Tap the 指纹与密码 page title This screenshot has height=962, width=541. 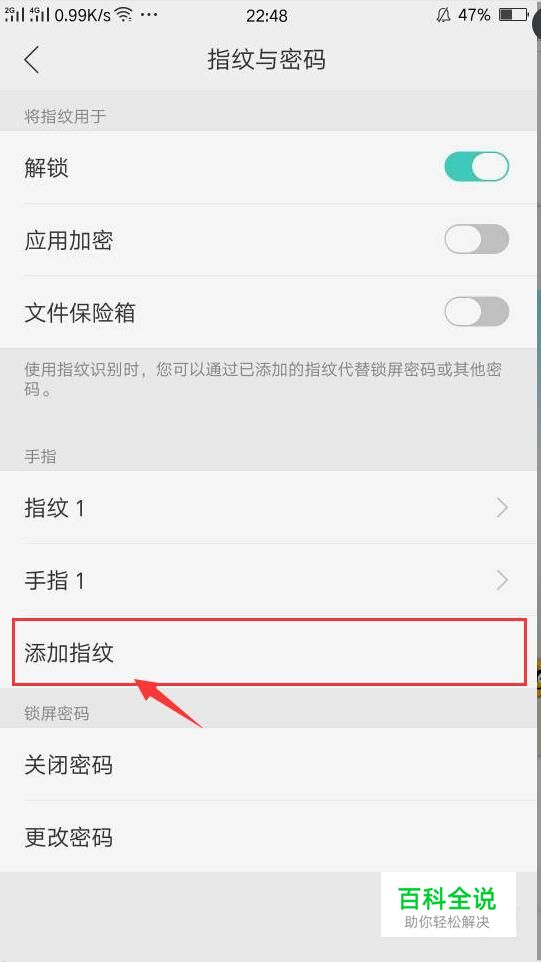click(266, 60)
